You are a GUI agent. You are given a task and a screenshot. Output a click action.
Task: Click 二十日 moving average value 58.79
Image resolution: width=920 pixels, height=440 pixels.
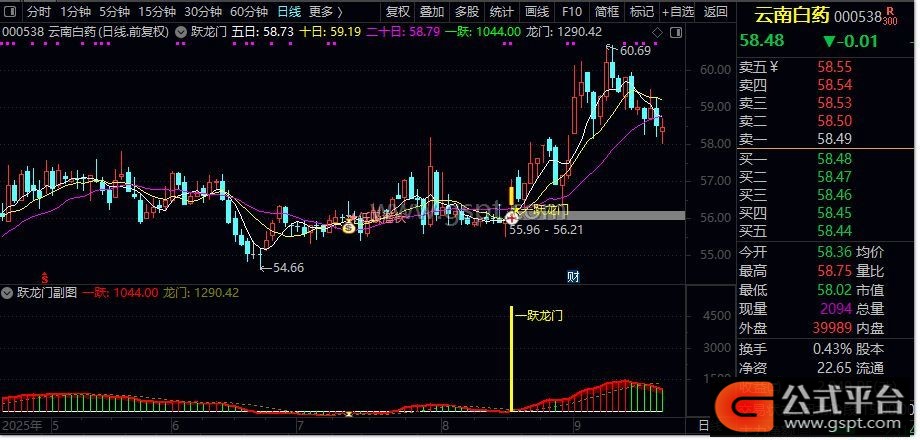click(x=424, y=32)
